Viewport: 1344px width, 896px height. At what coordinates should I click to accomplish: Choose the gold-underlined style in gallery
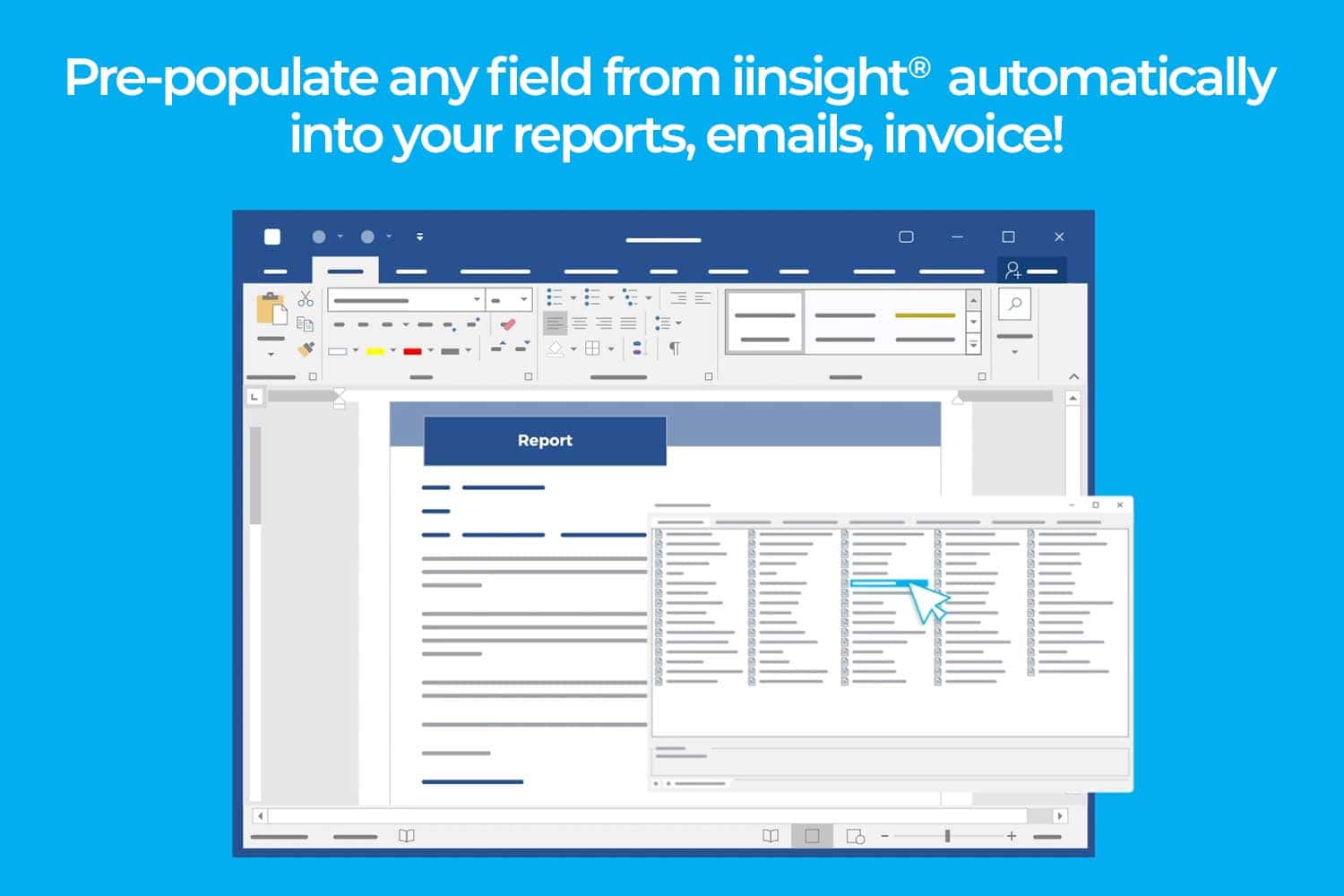click(x=926, y=322)
